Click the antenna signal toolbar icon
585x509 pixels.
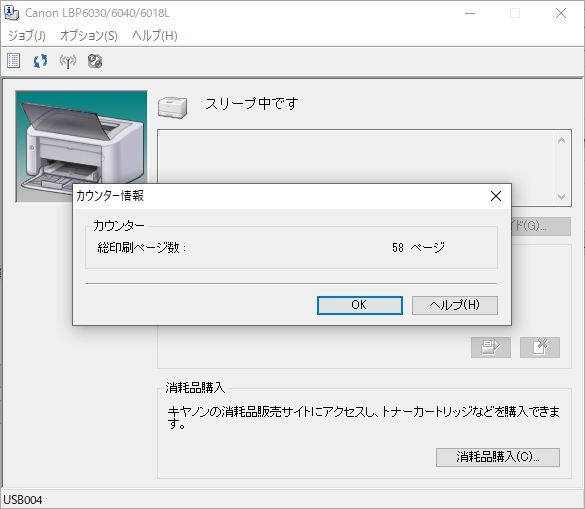[x=68, y=61]
